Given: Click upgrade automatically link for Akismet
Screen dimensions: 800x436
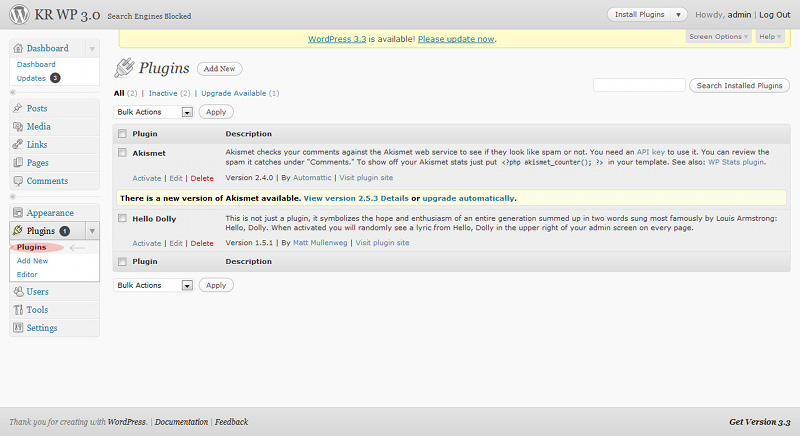Looking at the screenshot, I should coord(468,198).
